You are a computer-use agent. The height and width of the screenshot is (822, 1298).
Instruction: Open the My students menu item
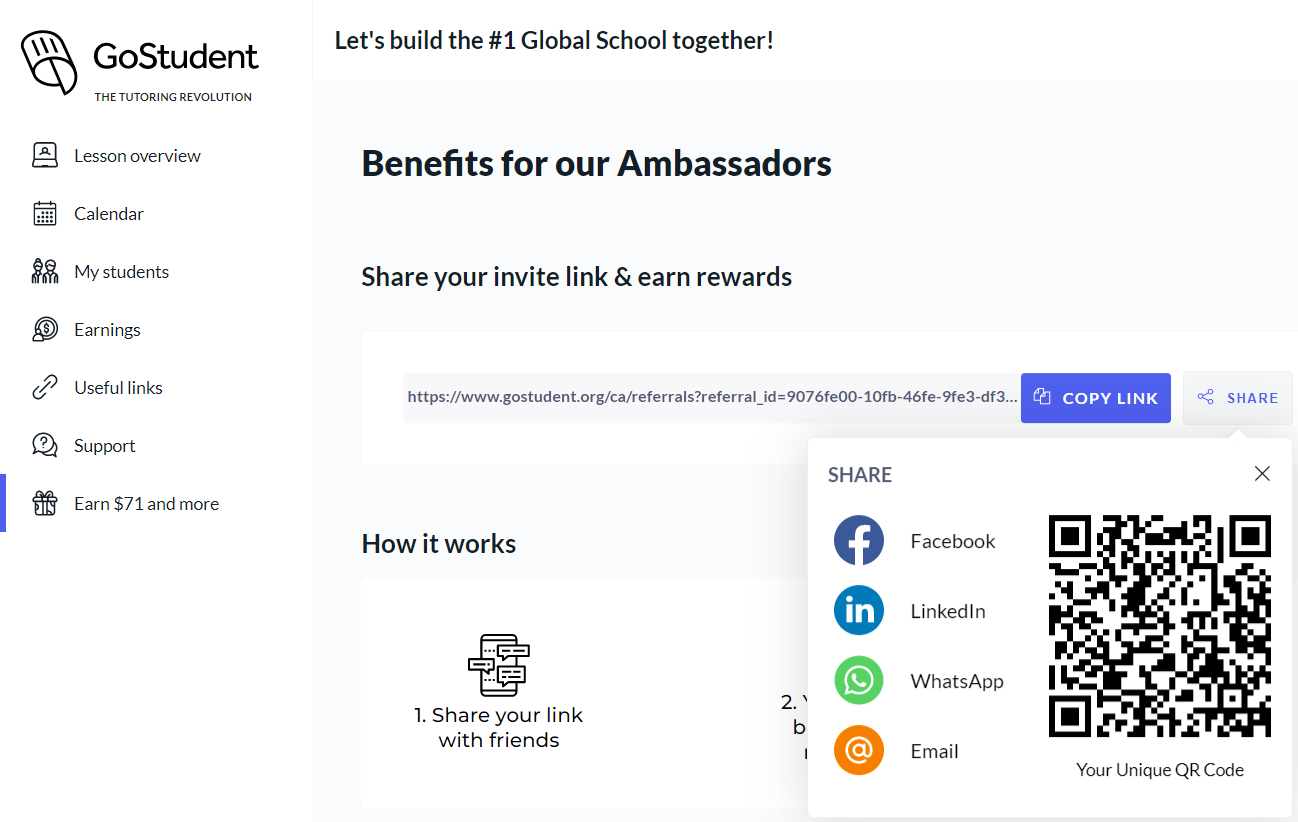coord(121,272)
